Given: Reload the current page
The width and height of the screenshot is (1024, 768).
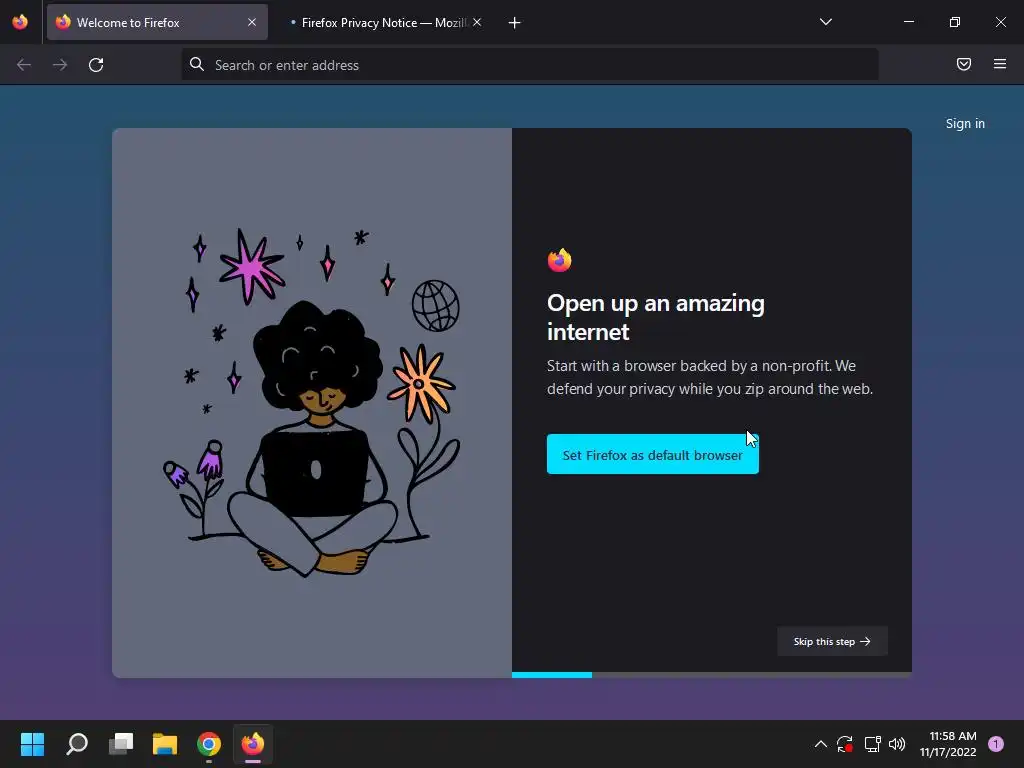Looking at the screenshot, I should 96,65.
